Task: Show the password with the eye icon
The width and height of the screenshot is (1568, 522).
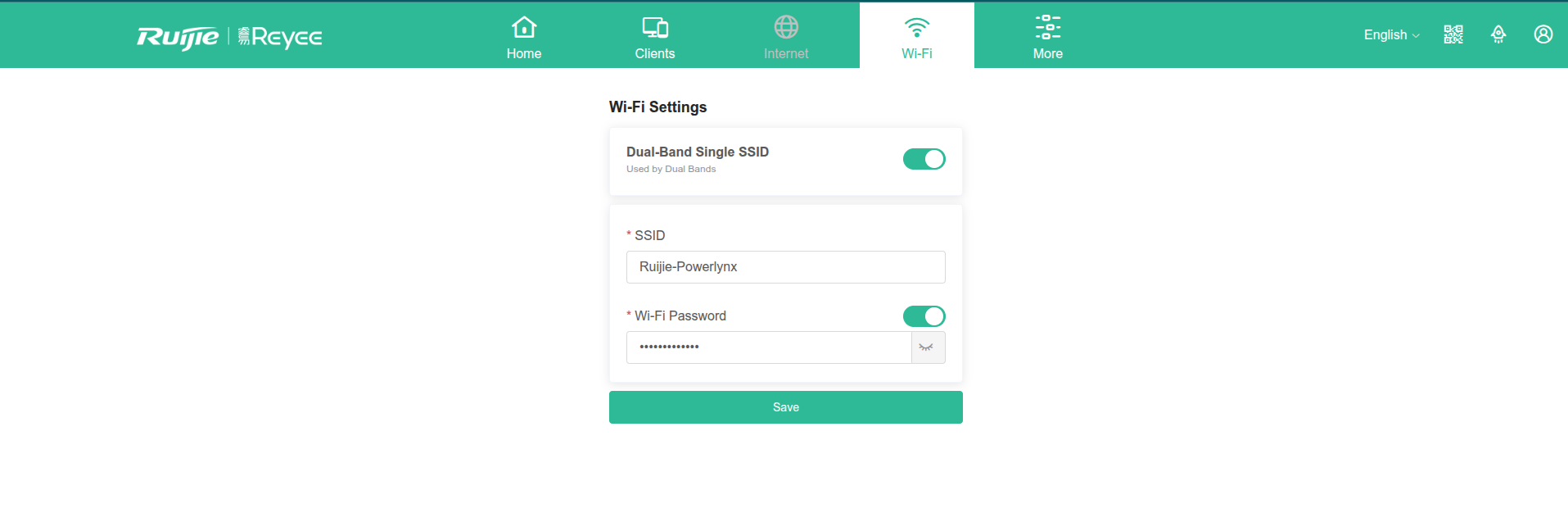Action: click(928, 347)
